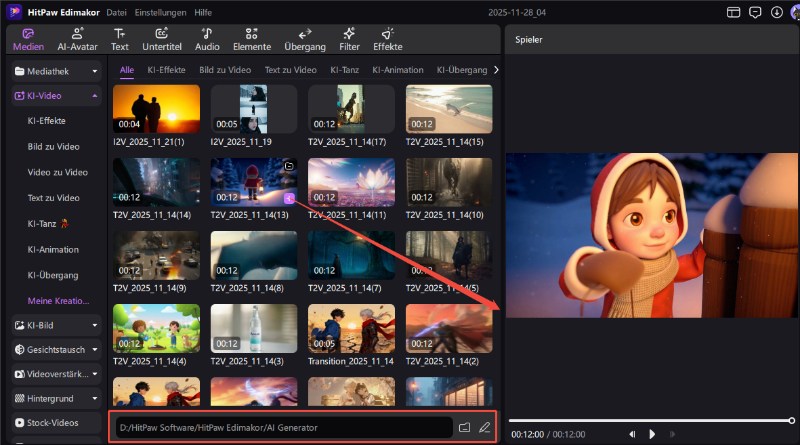Expand the Hintergrund section
Screen dimensions: 800x445
pos(56,398)
